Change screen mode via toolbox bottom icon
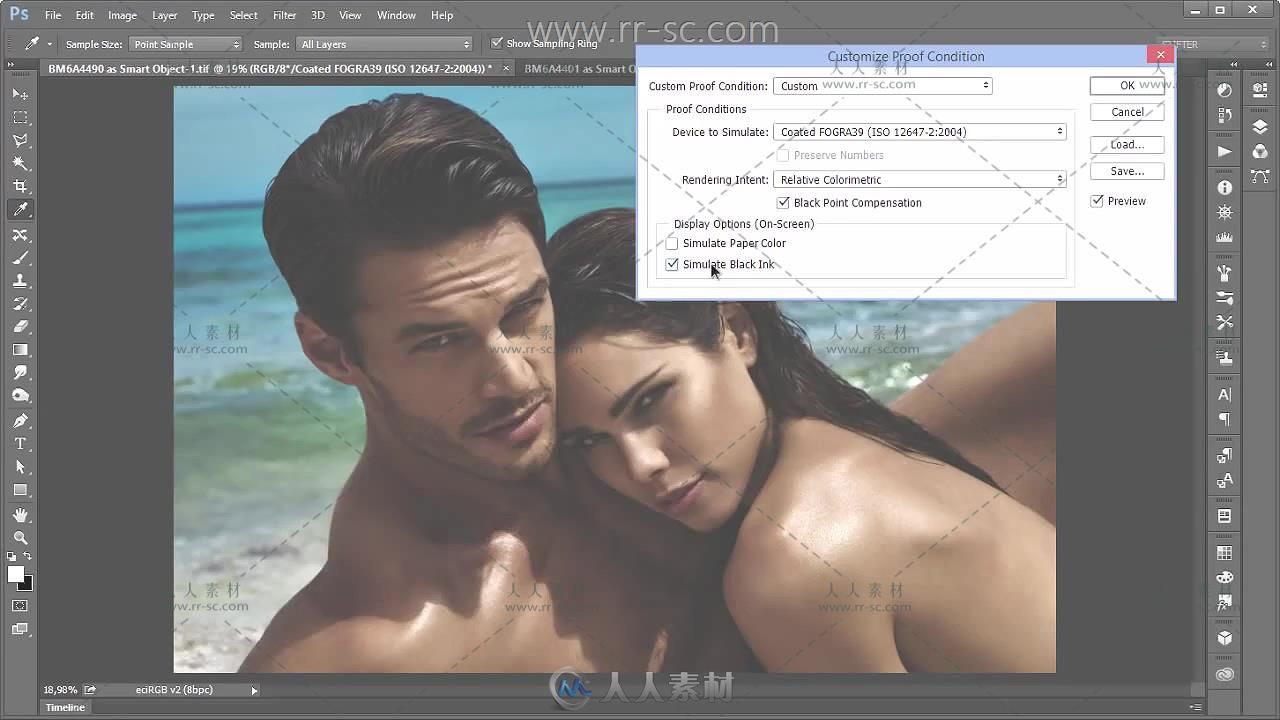 [20, 629]
